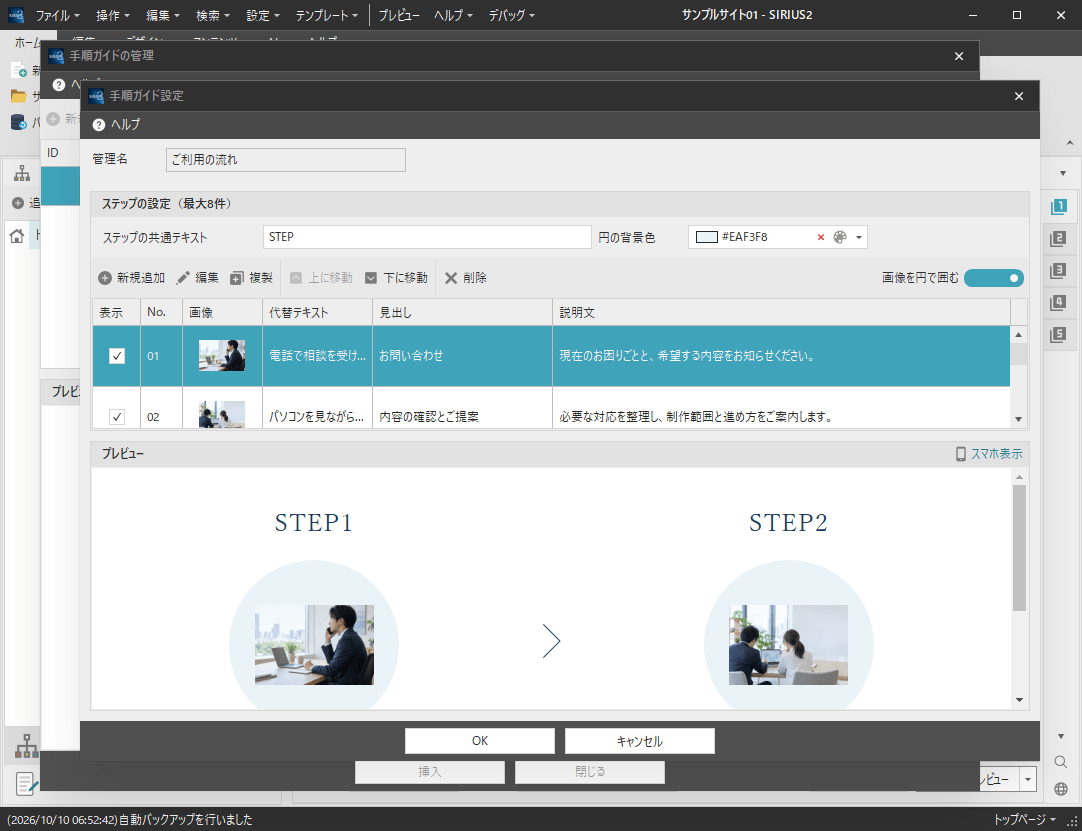Image resolution: width=1082 pixels, height=831 pixels.
Task: Open the 編集 menu in the menu bar
Action: (x=163, y=15)
